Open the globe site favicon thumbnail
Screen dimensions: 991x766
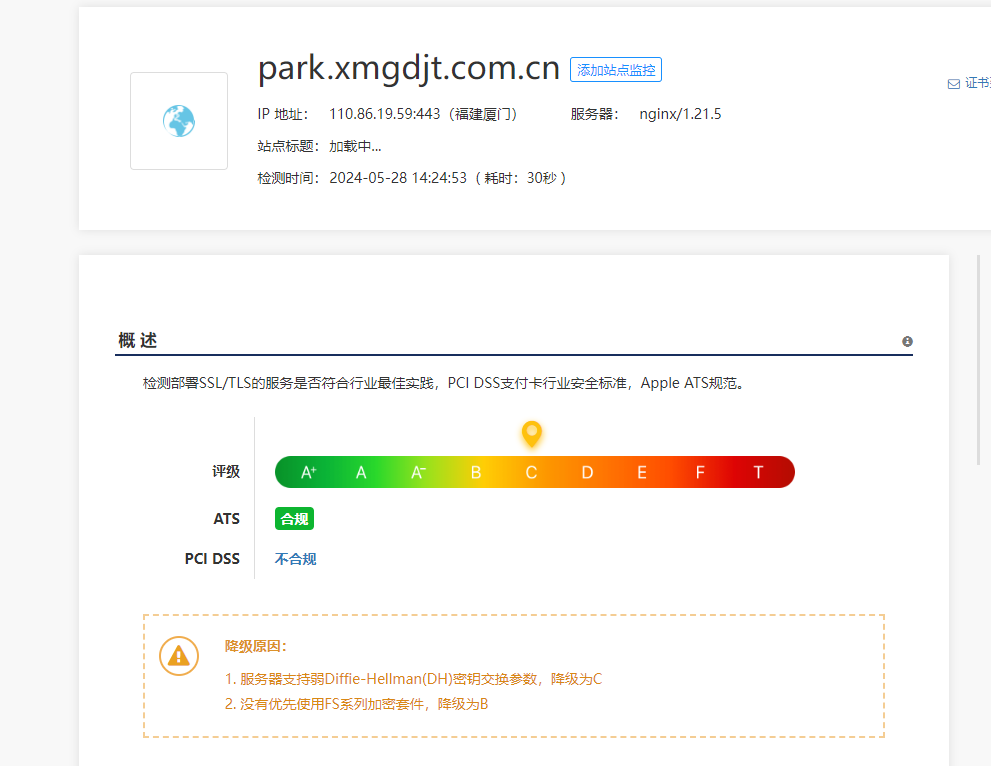(x=179, y=121)
